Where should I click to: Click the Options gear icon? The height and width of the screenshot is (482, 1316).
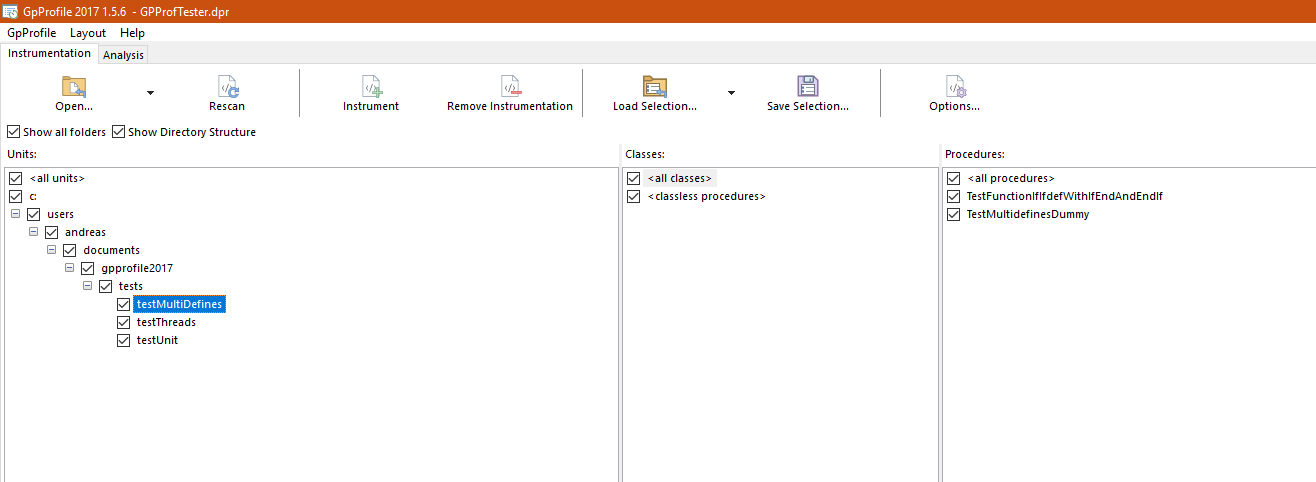(955, 86)
